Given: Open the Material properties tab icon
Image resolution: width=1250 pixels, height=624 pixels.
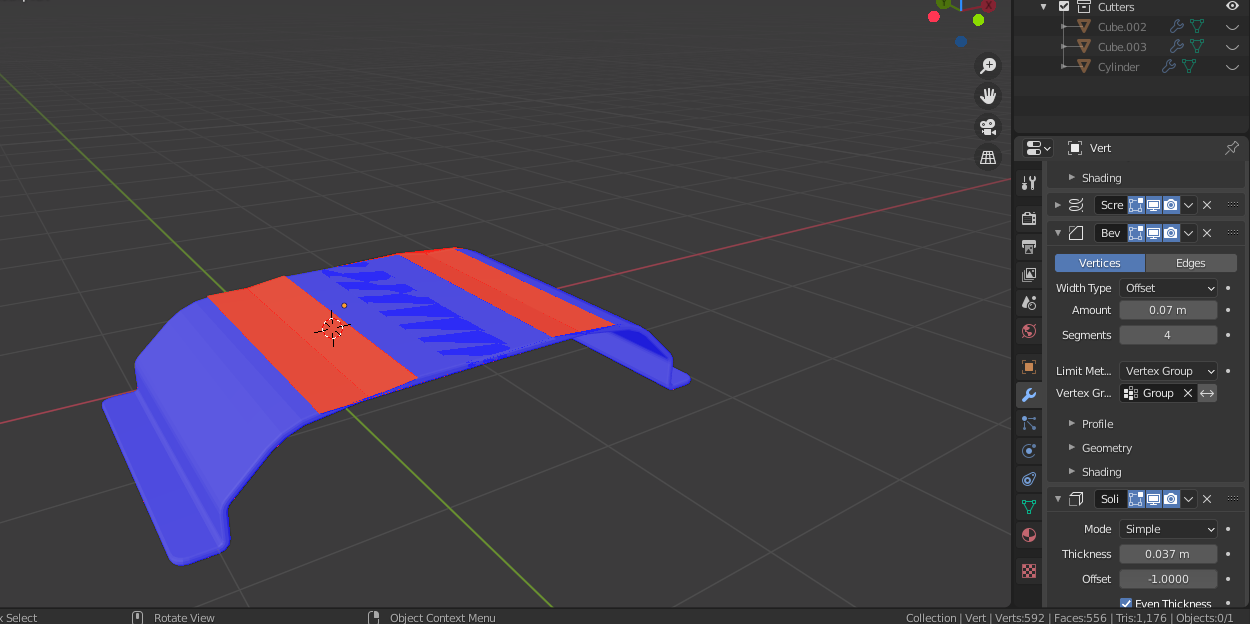Looking at the screenshot, I should pyautogui.click(x=1029, y=535).
